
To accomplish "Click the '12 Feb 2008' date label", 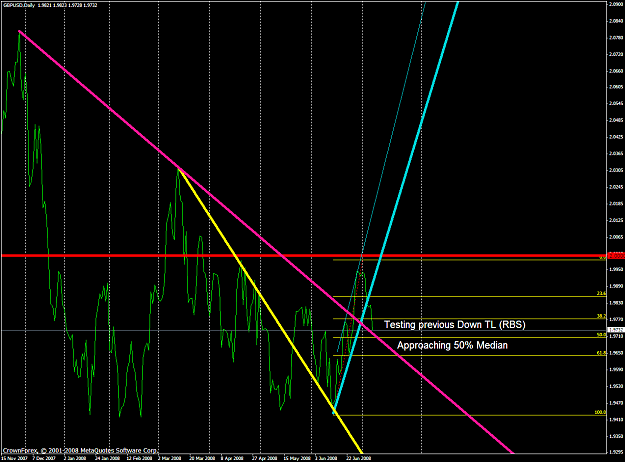I will (140, 458).
